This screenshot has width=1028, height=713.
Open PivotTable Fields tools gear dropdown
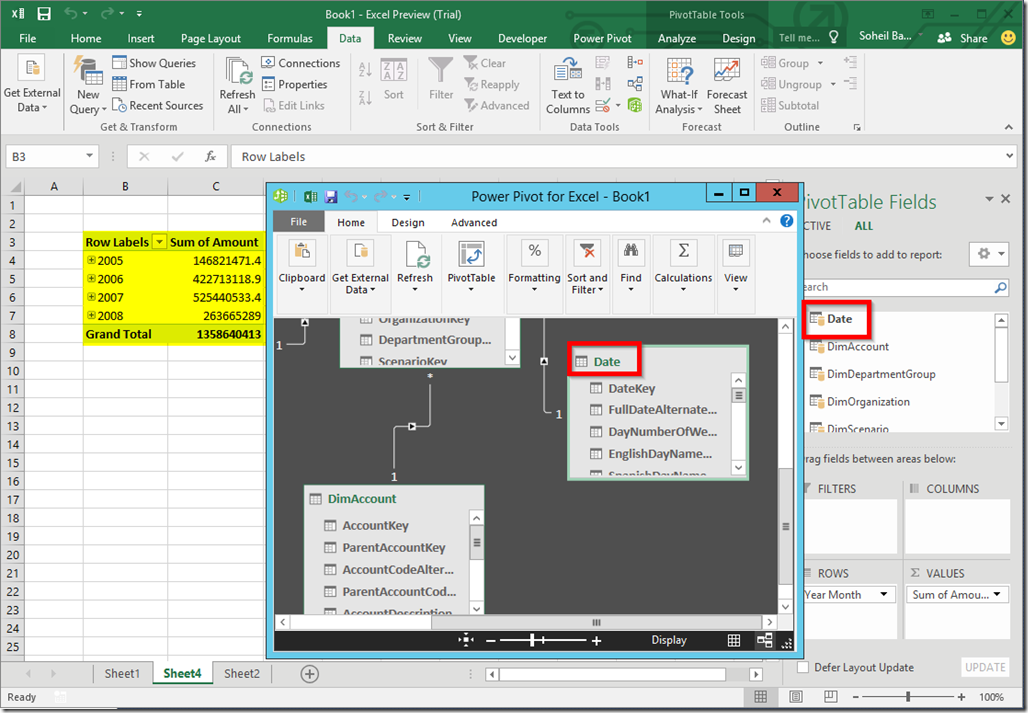988,254
